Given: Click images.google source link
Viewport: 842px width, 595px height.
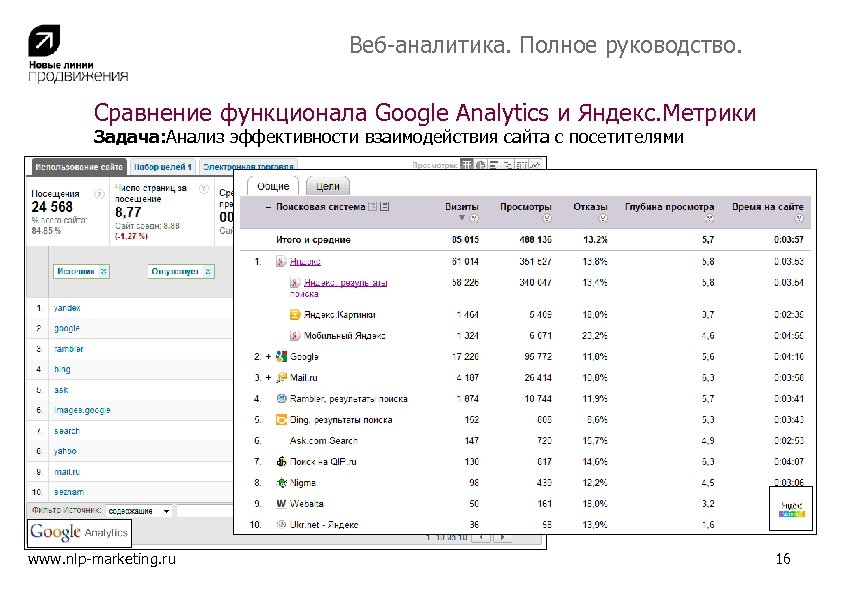Looking at the screenshot, I should pyautogui.click(x=82, y=410).
